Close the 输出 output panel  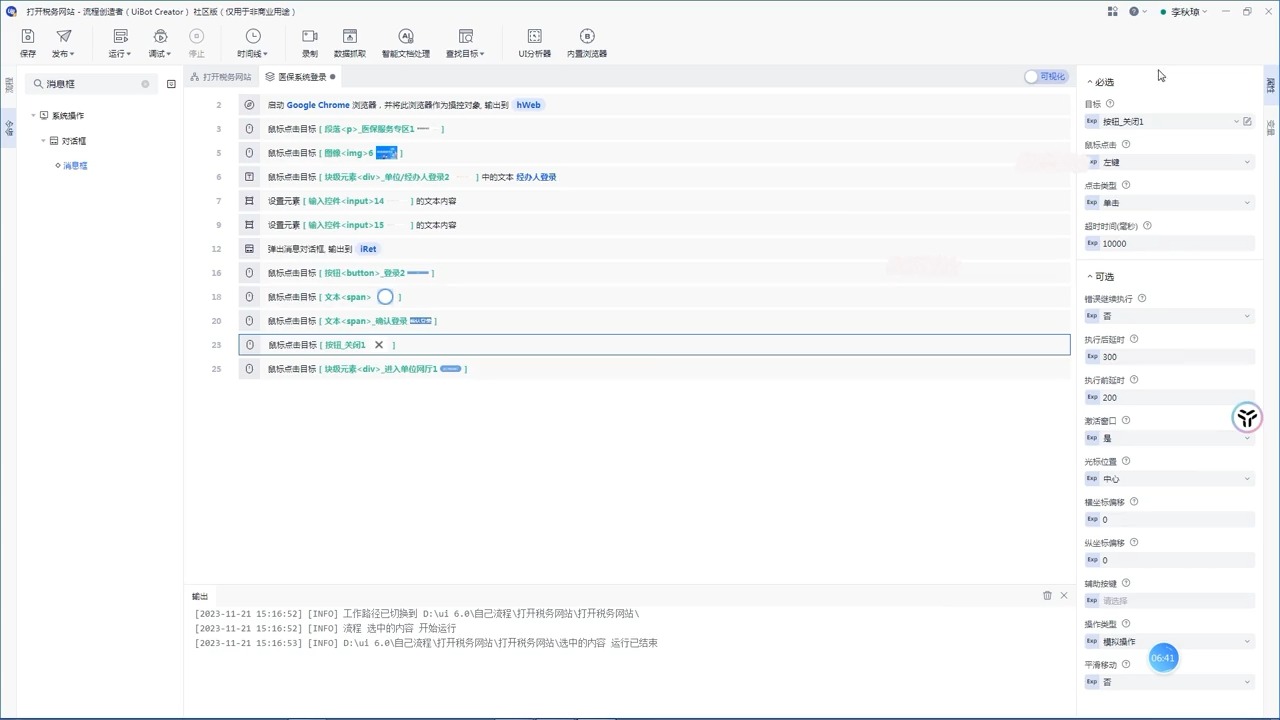click(1064, 595)
